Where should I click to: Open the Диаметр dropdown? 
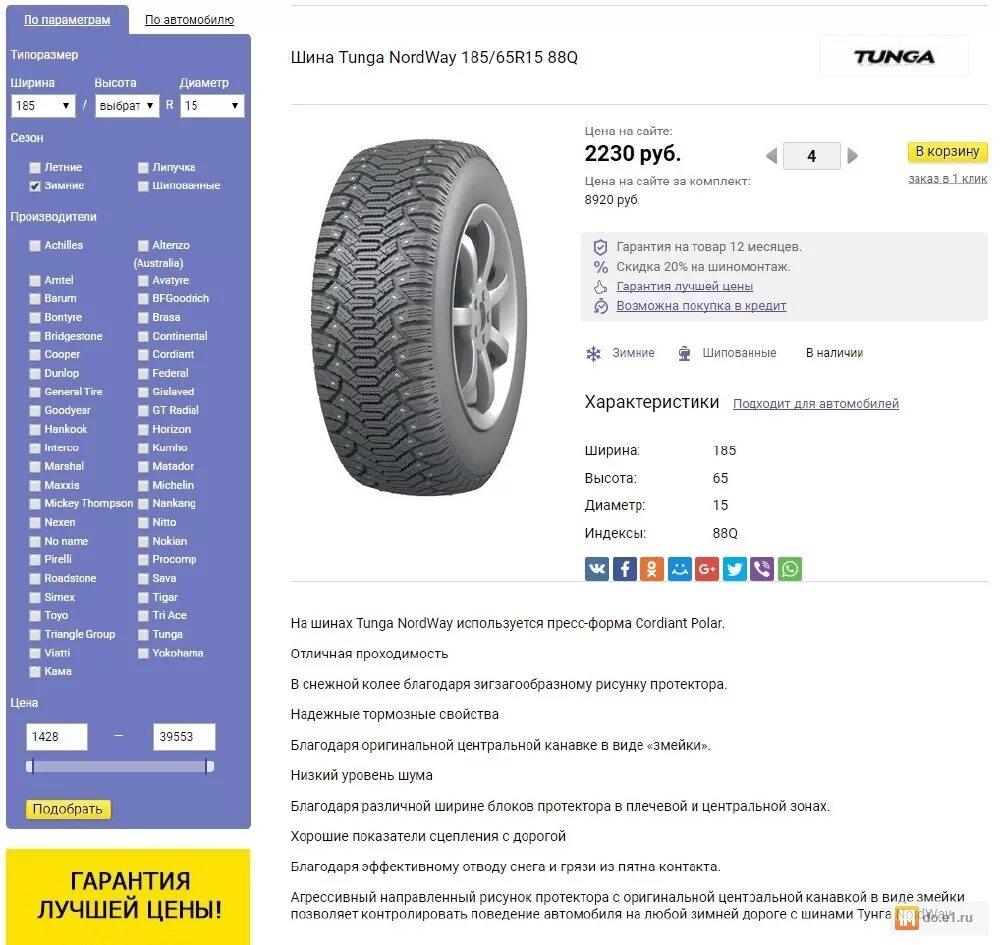[212, 106]
